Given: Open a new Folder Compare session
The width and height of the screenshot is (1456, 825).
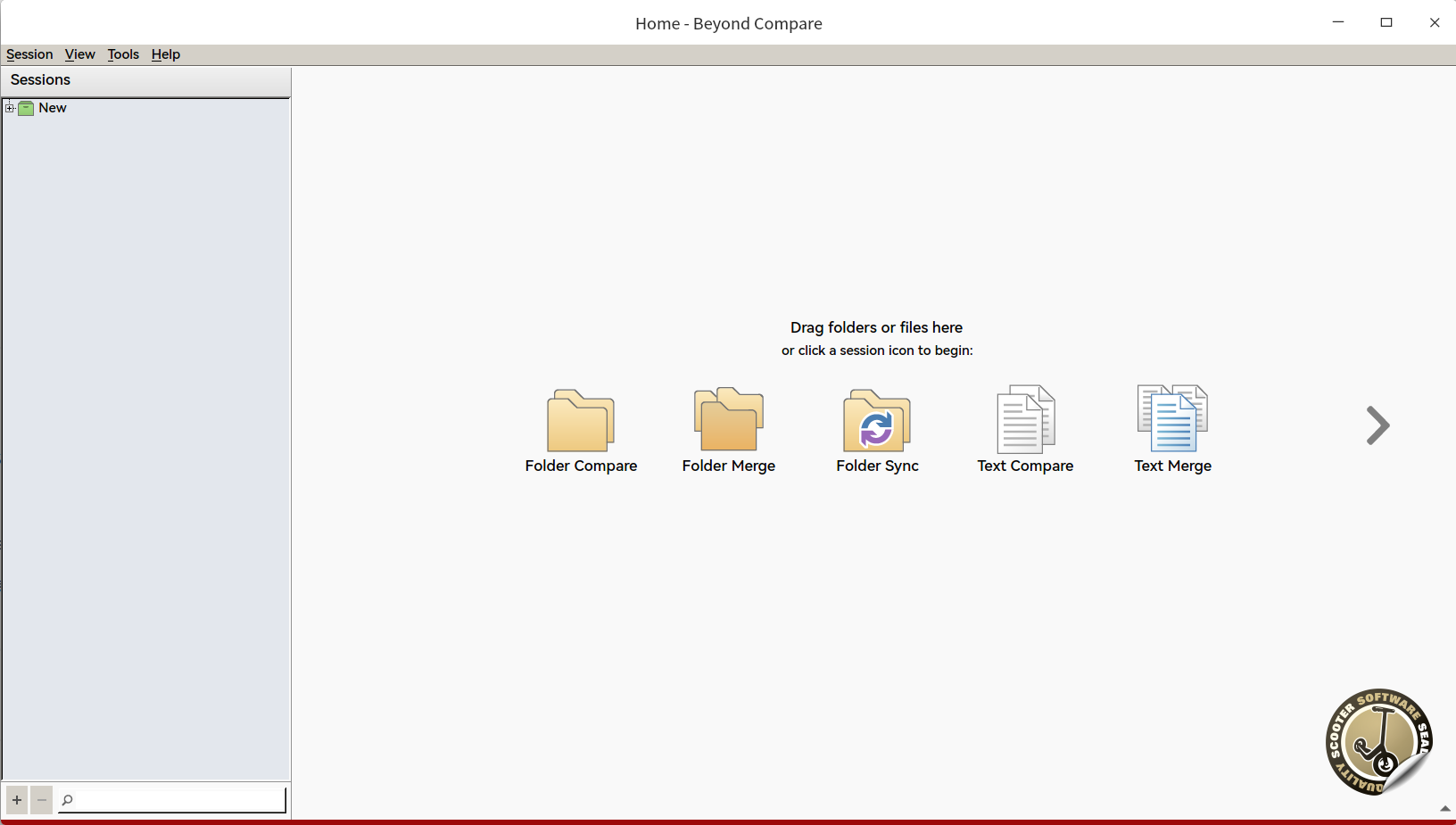Looking at the screenshot, I should click(x=581, y=430).
